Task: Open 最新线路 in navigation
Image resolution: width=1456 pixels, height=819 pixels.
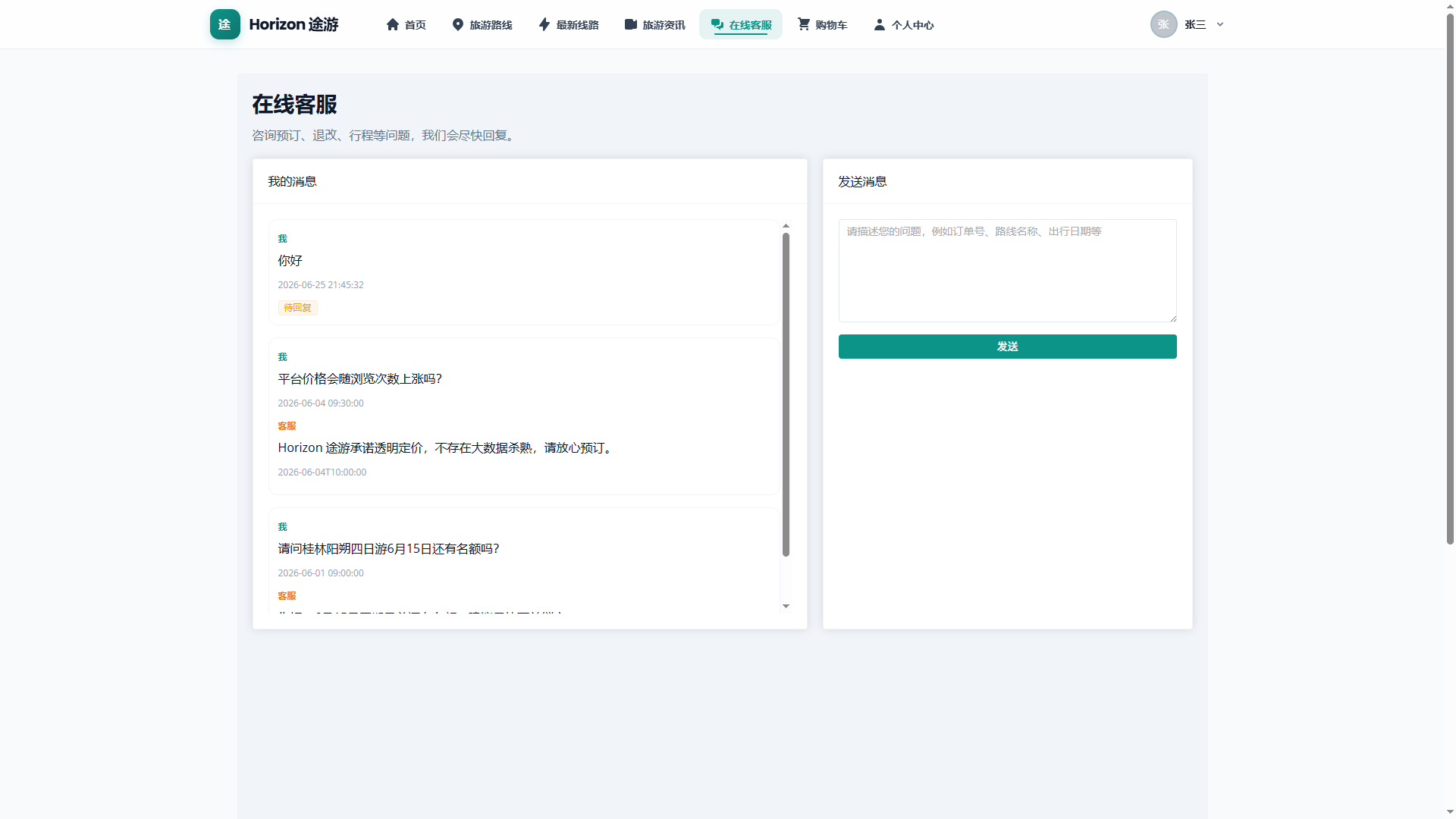Action: (569, 24)
